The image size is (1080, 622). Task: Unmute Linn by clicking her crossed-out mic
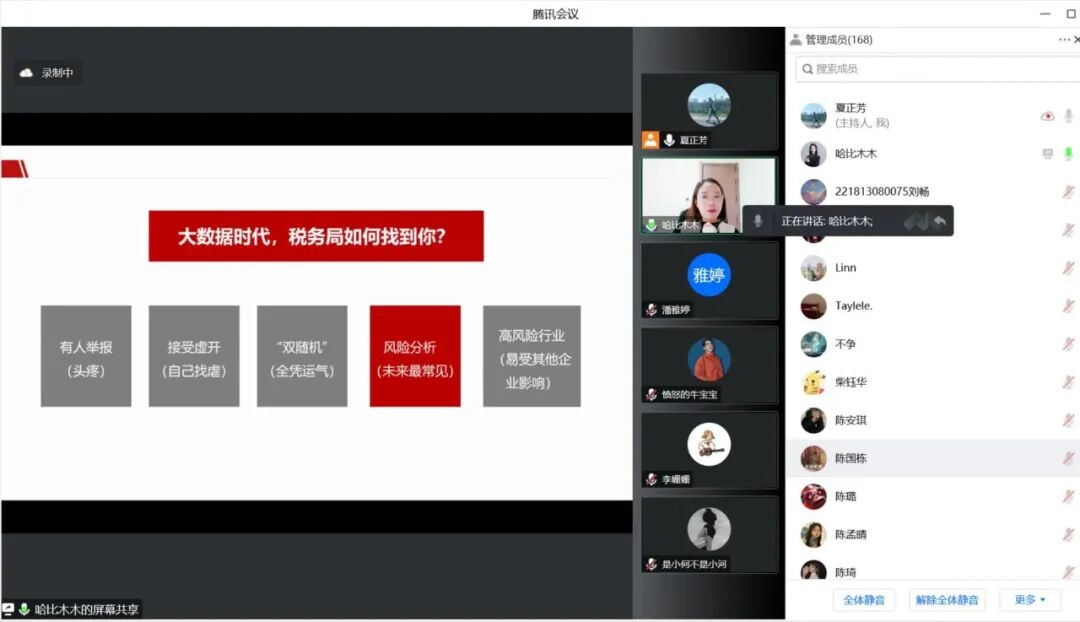pos(1068,267)
